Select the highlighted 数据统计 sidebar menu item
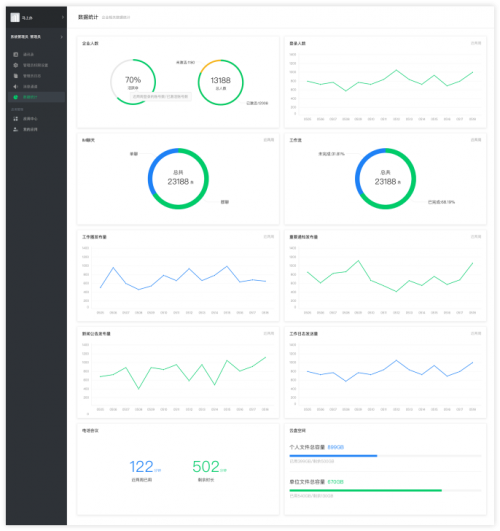The width and height of the screenshot is (500, 531). [x=36, y=97]
